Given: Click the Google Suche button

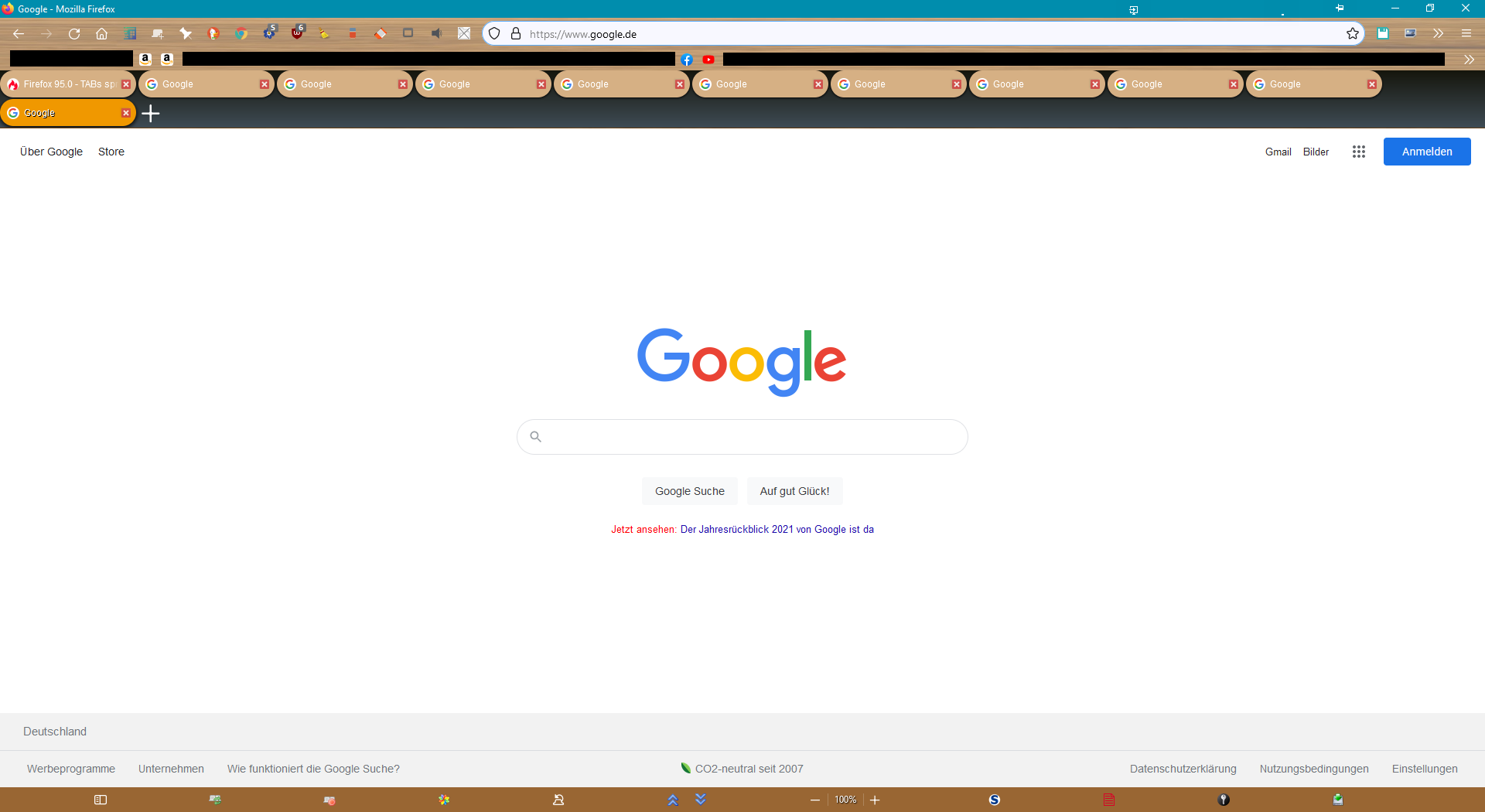Looking at the screenshot, I should pos(690,491).
